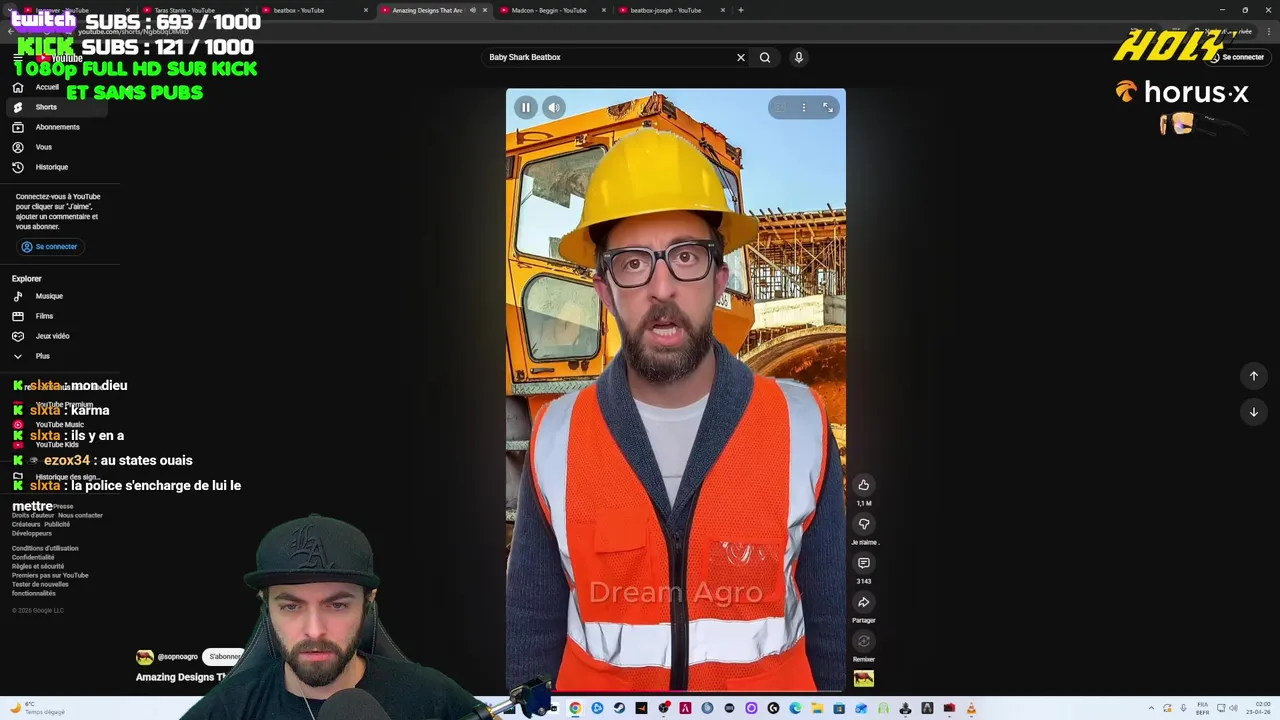Open a new browser tab with plus
Image resolution: width=1280 pixels, height=720 pixels.
pyautogui.click(x=741, y=10)
